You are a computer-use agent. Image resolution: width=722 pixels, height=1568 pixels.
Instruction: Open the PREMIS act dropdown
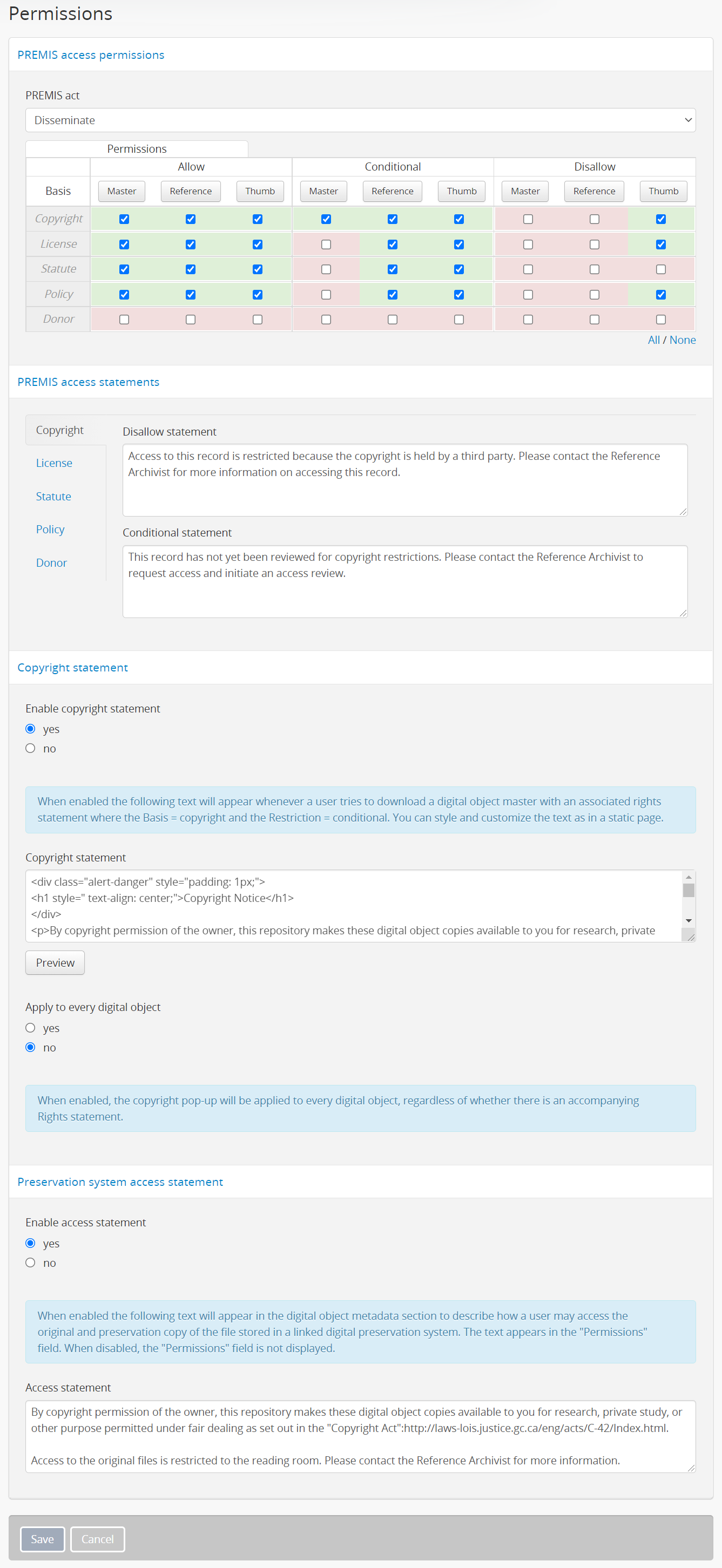coord(360,120)
